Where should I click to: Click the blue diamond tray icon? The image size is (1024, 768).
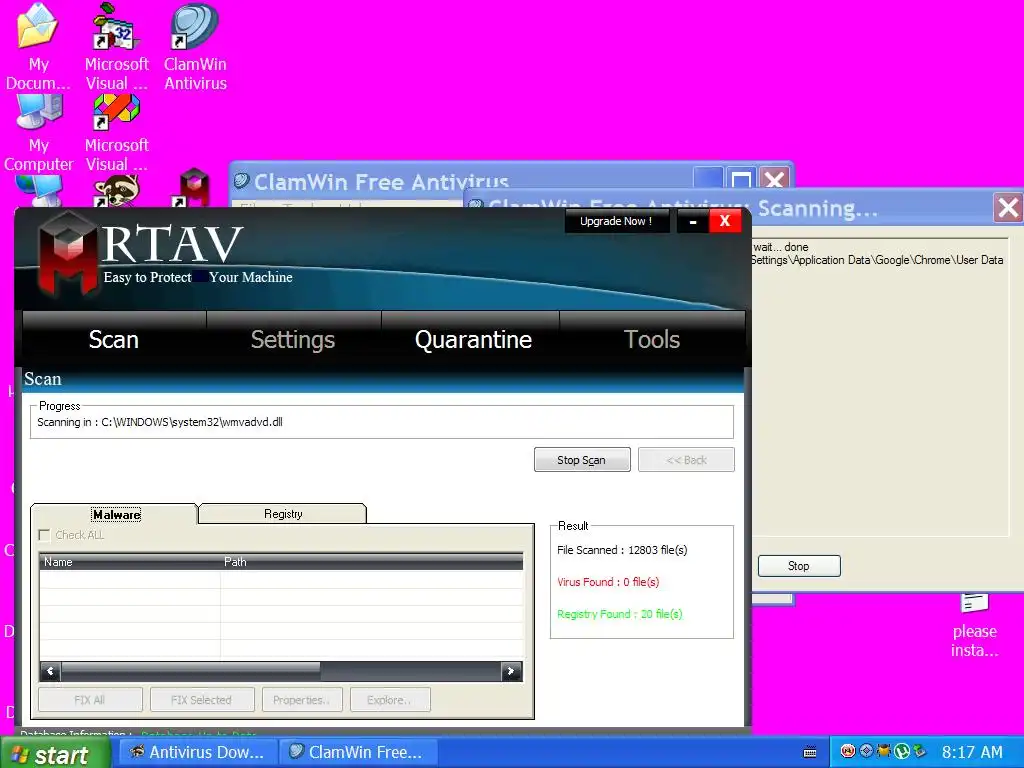point(866,751)
